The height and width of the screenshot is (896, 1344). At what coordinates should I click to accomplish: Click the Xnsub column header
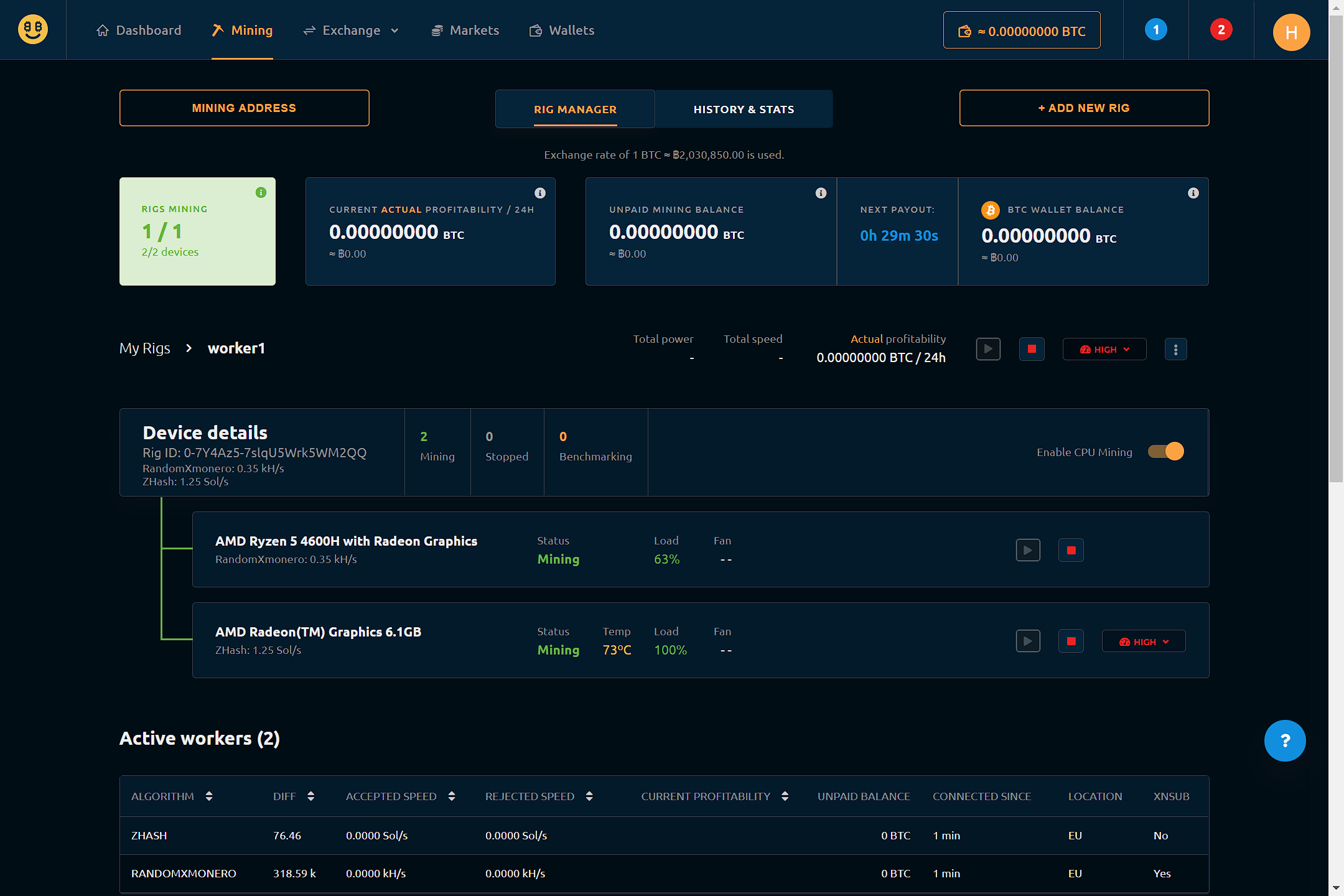coord(1171,796)
